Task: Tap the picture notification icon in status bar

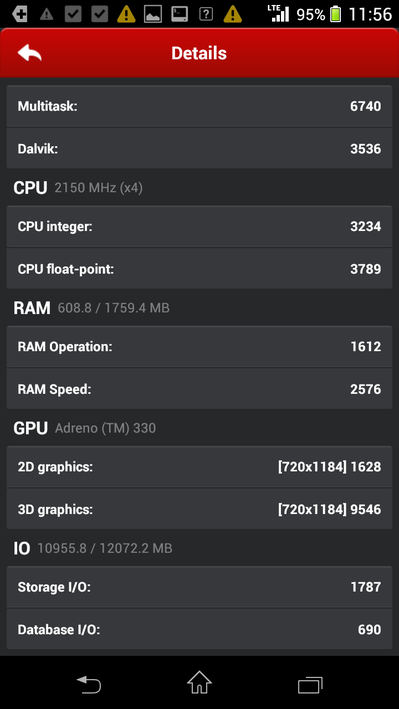Action: click(153, 14)
